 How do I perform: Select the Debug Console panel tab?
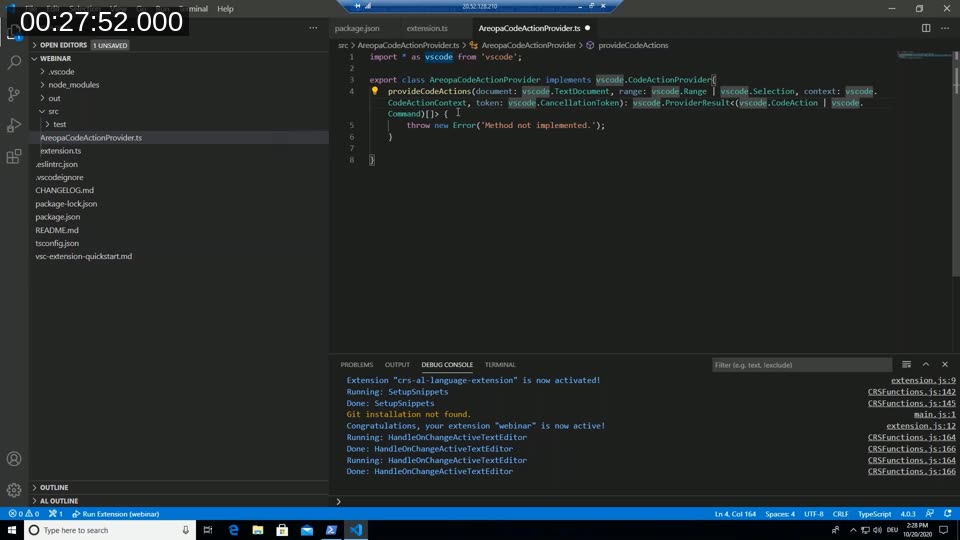coord(447,365)
